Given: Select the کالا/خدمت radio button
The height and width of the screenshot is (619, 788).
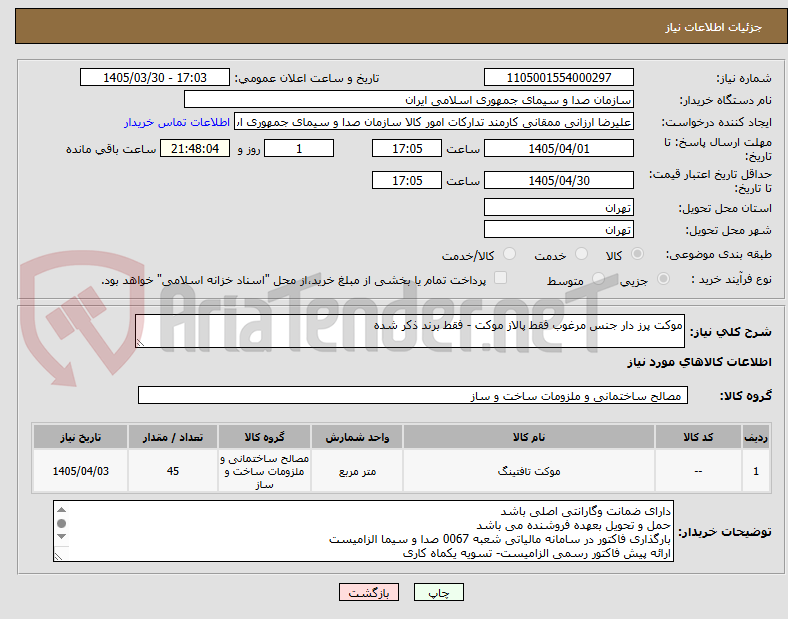Looking at the screenshot, I should [x=509, y=254].
